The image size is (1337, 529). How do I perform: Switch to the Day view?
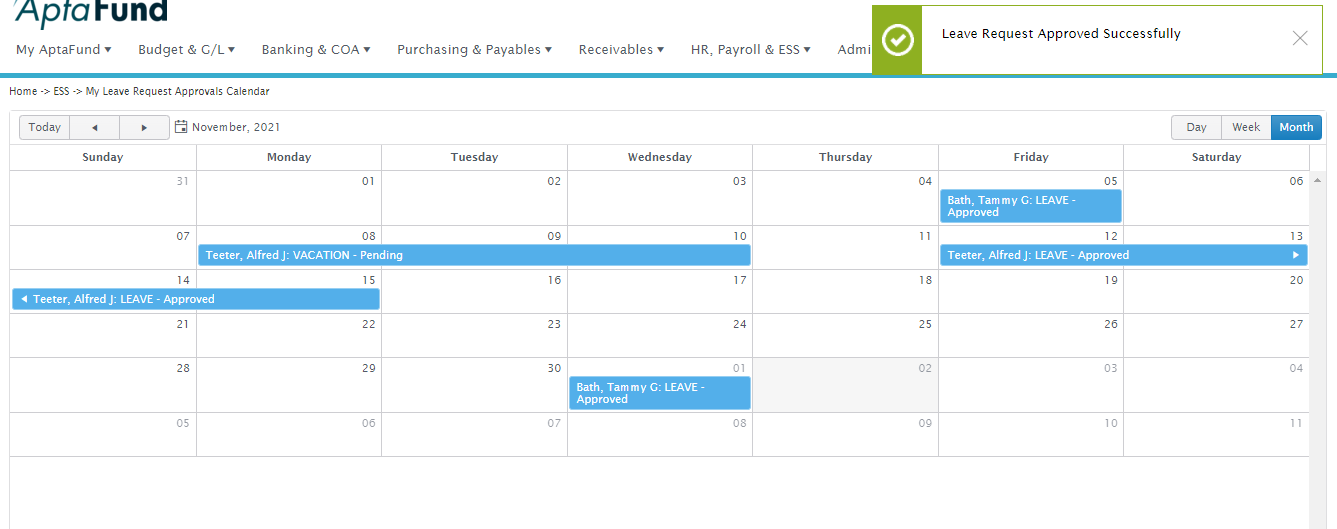coord(1196,127)
